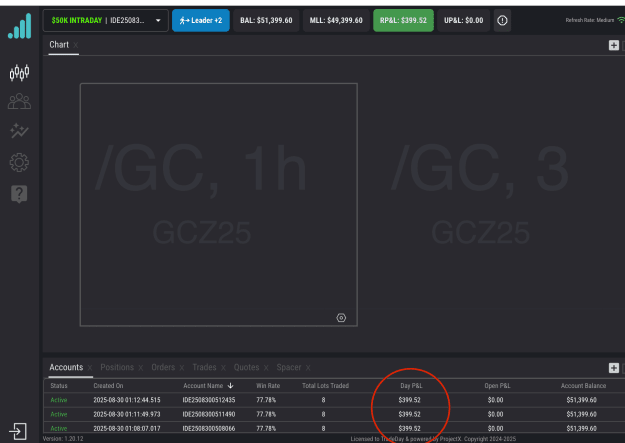Click the UP&L: $0.00 indicator
This screenshot has width=625, height=443.
coord(464,20)
